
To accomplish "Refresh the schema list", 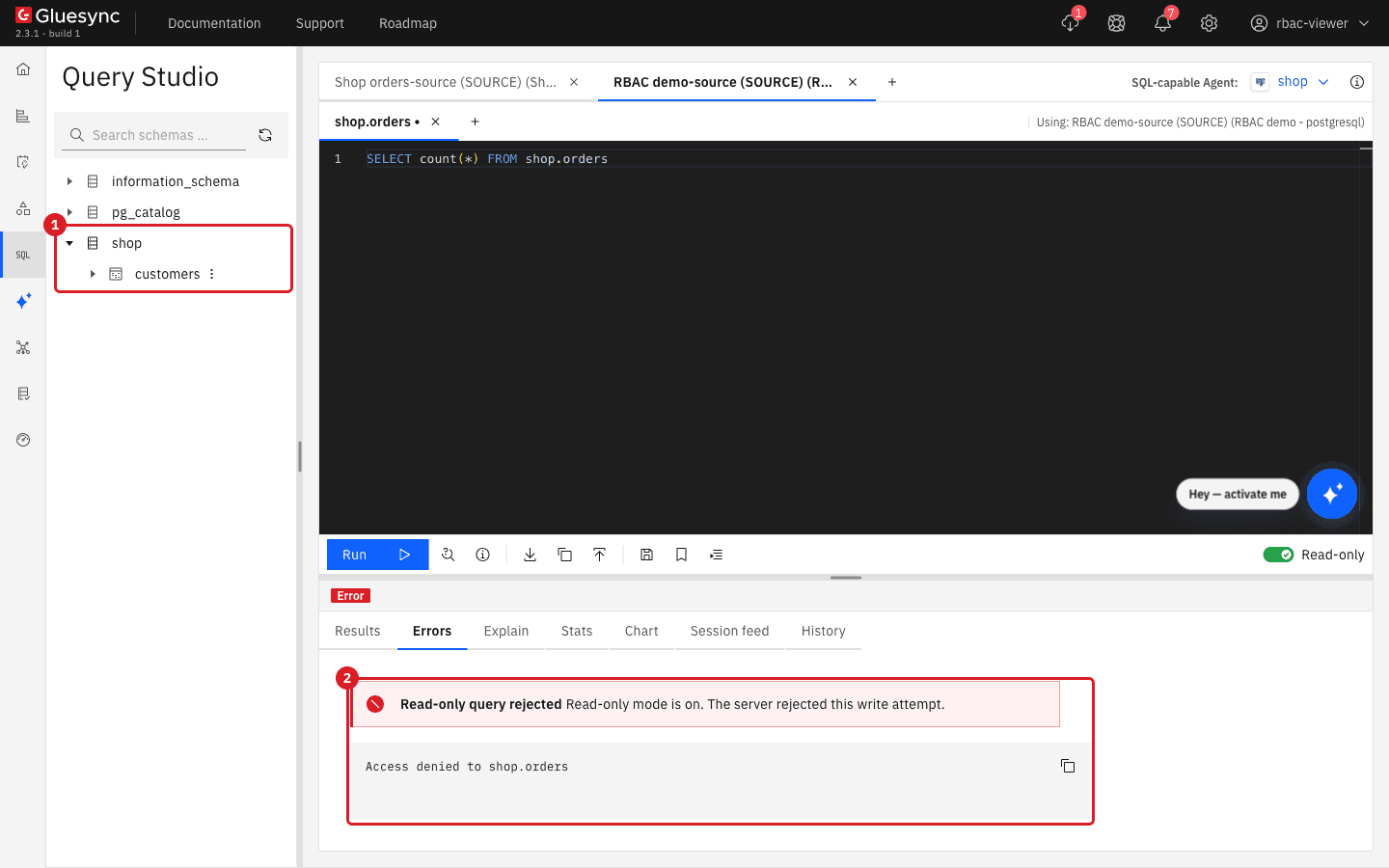I will 265,135.
